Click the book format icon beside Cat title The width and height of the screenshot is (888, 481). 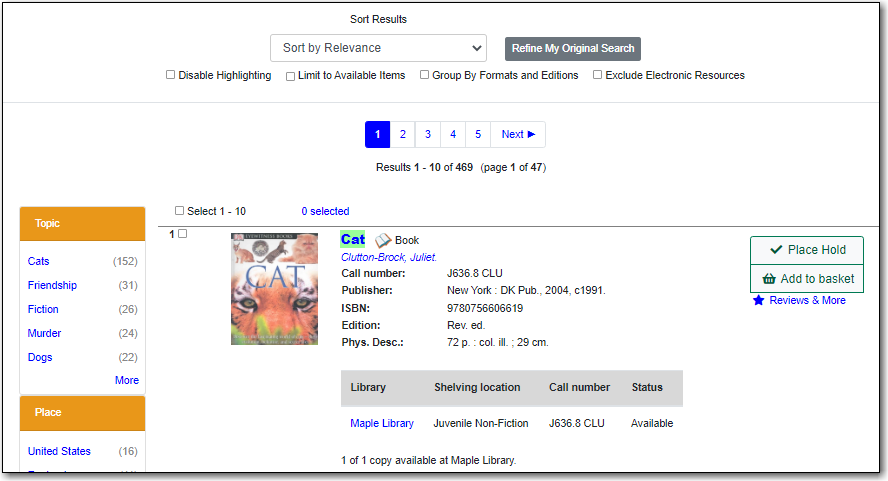(382, 241)
